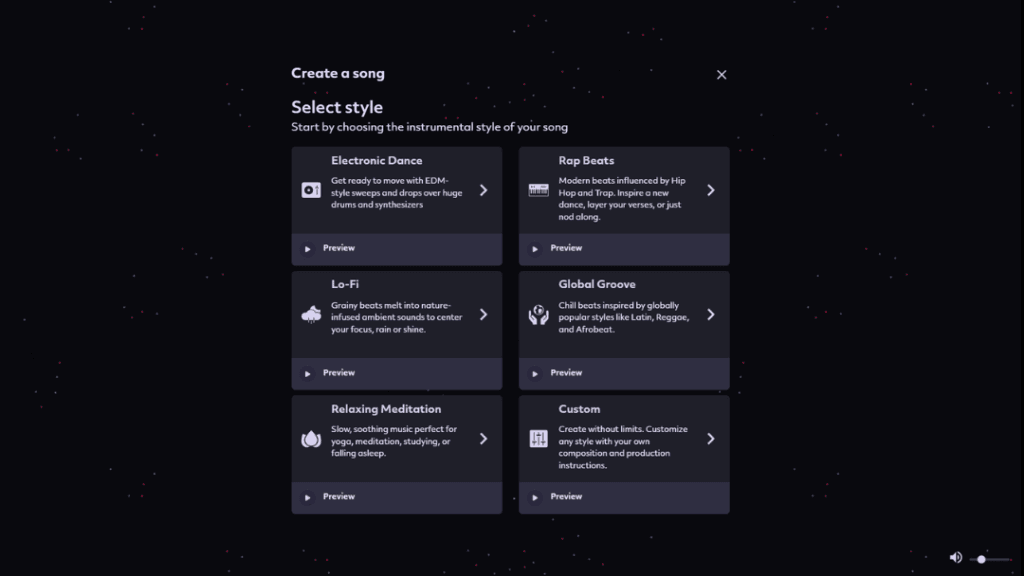Close the Create a song dialog
This screenshot has width=1024, height=576.
click(721, 74)
